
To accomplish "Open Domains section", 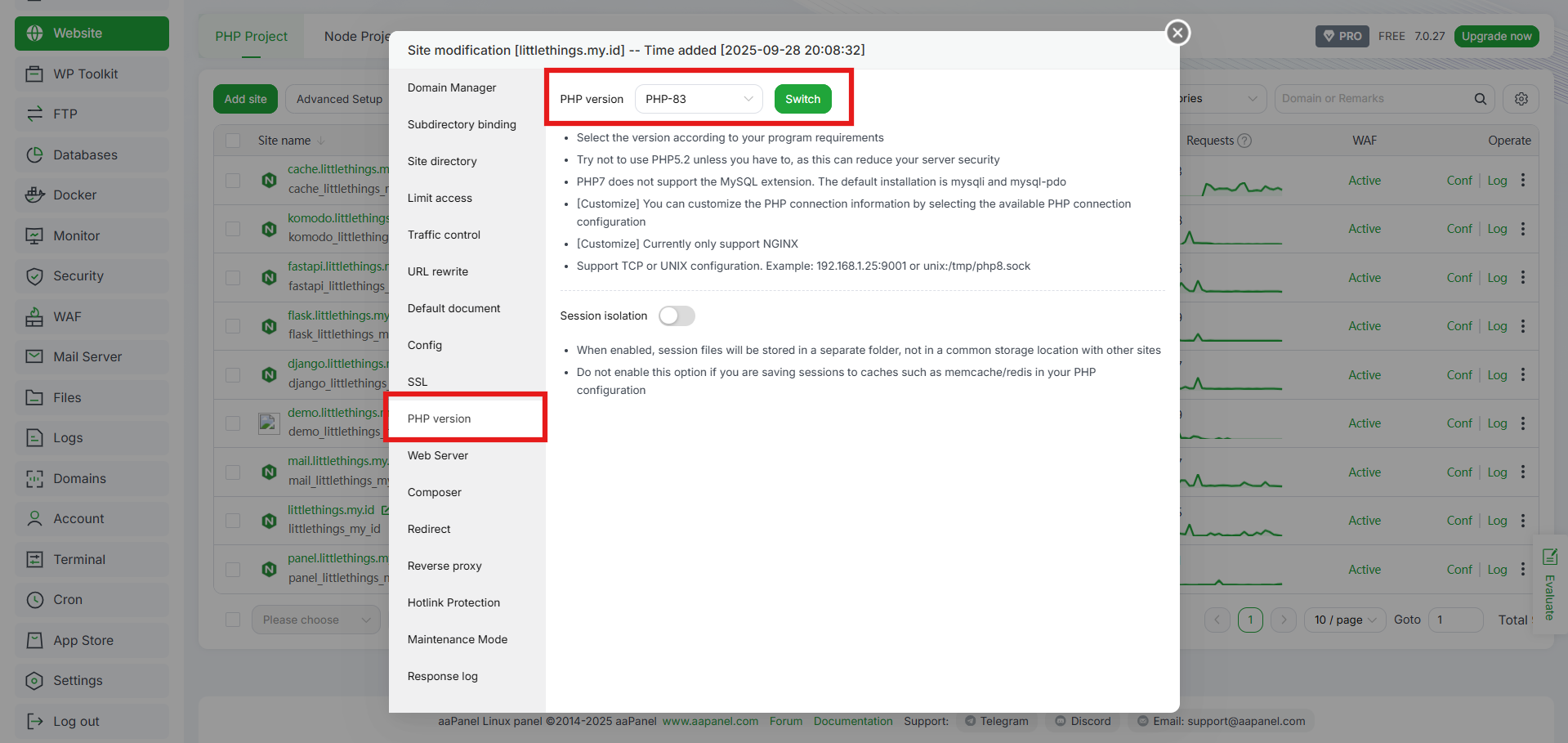I will pos(92,479).
